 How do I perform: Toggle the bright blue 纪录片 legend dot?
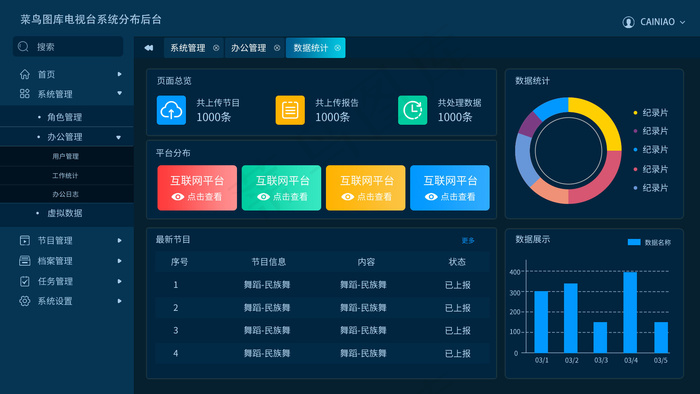coord(635,150)
